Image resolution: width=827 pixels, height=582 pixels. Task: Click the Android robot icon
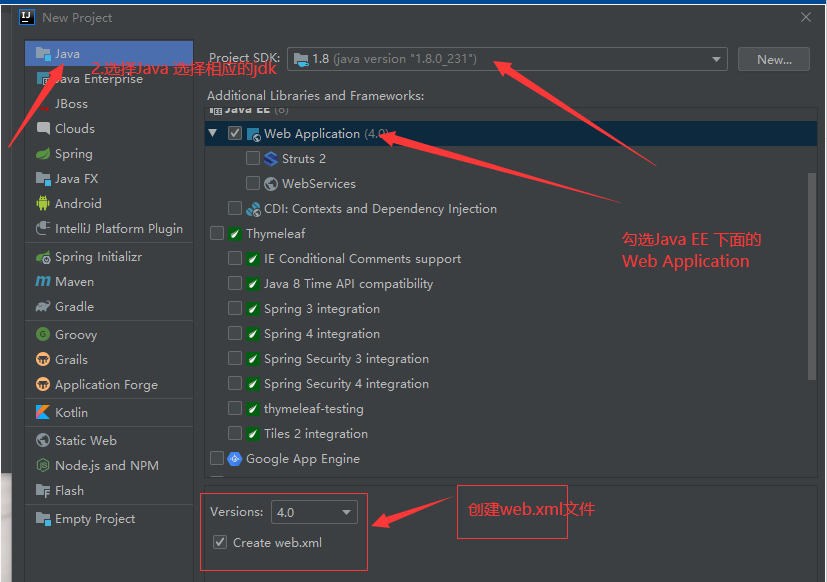point(43,203)
